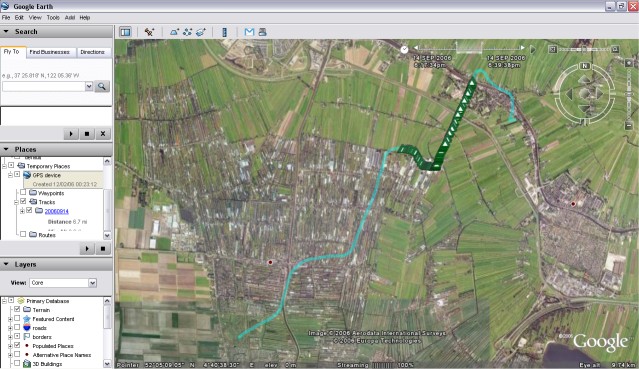Toggle the GPS device checkbox
639x369 pixels.
click(x=17, y=174)
